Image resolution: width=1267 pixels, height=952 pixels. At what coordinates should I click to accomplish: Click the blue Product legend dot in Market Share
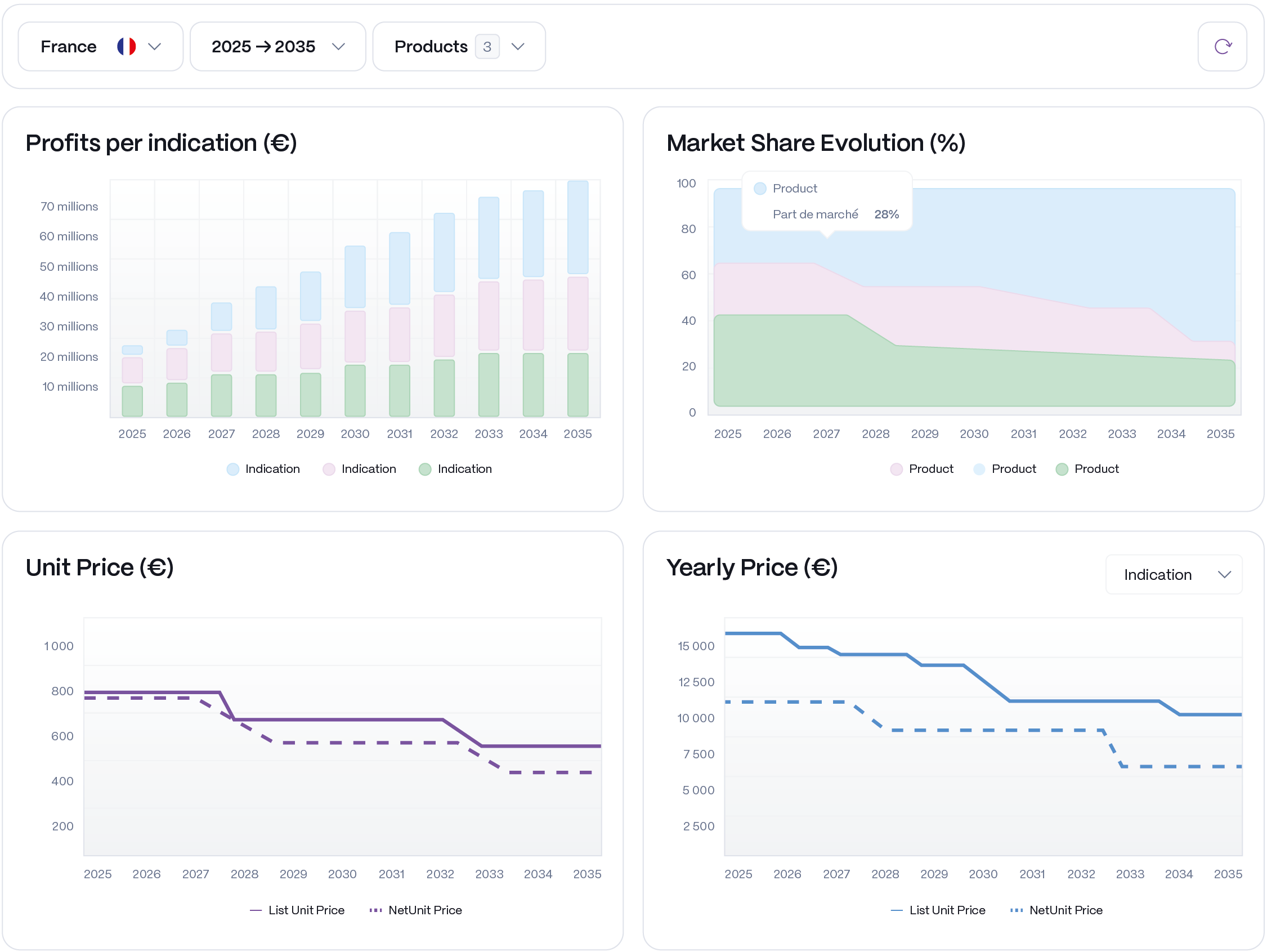979,468
